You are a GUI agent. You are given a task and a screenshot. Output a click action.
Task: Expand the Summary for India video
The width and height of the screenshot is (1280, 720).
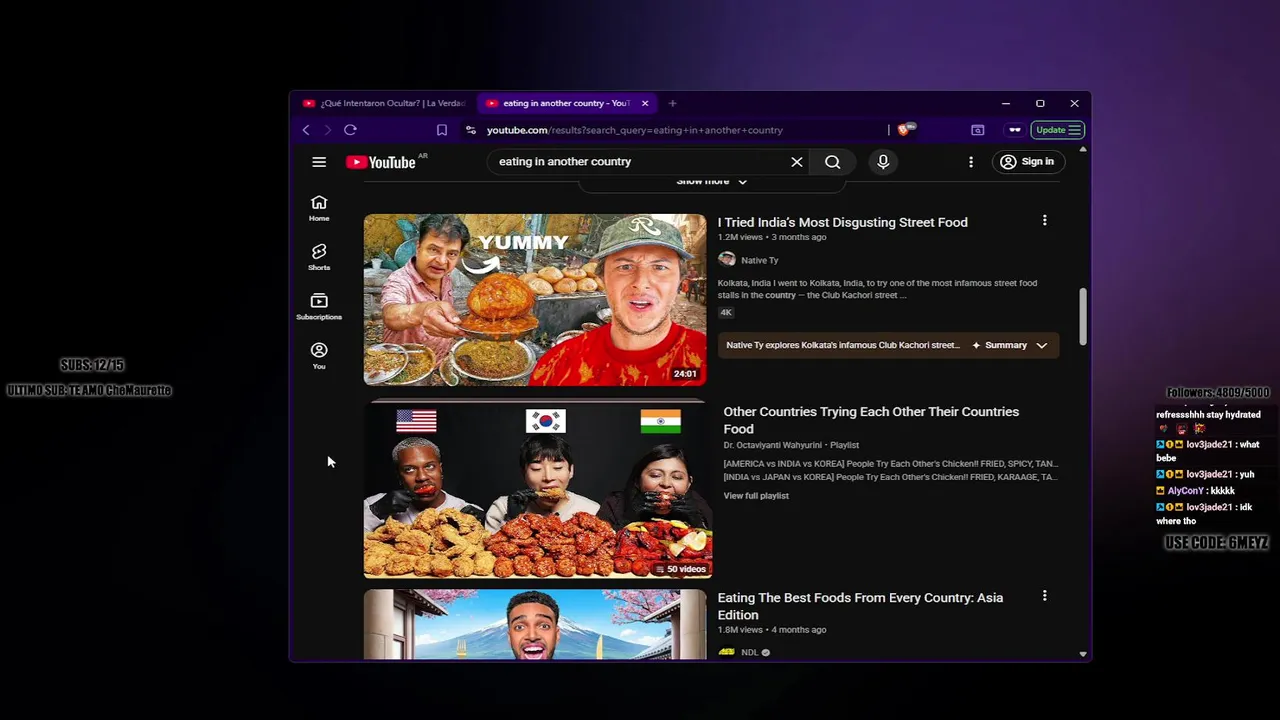point(1011,345)
